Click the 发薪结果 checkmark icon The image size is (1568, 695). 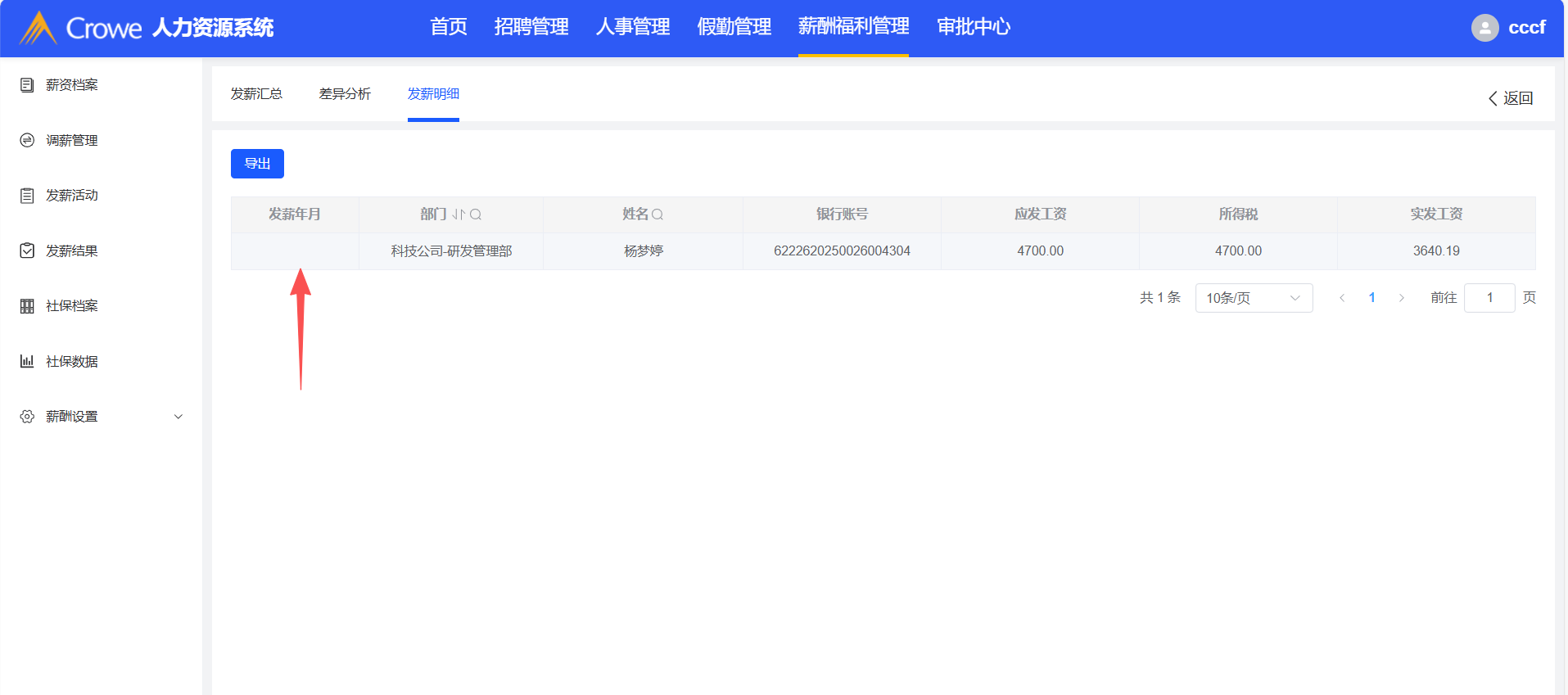(27, 250)
